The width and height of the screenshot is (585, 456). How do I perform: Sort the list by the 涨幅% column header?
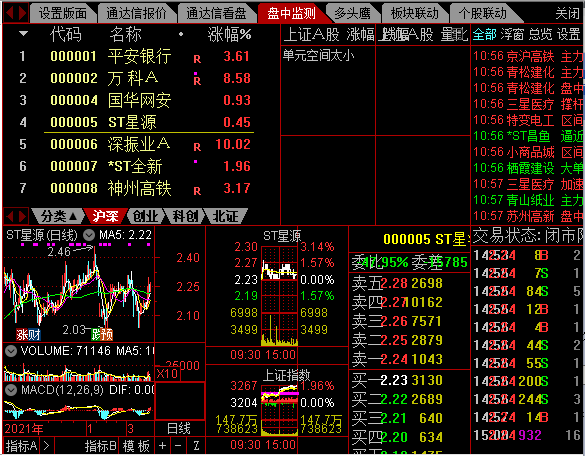point(229,35)
